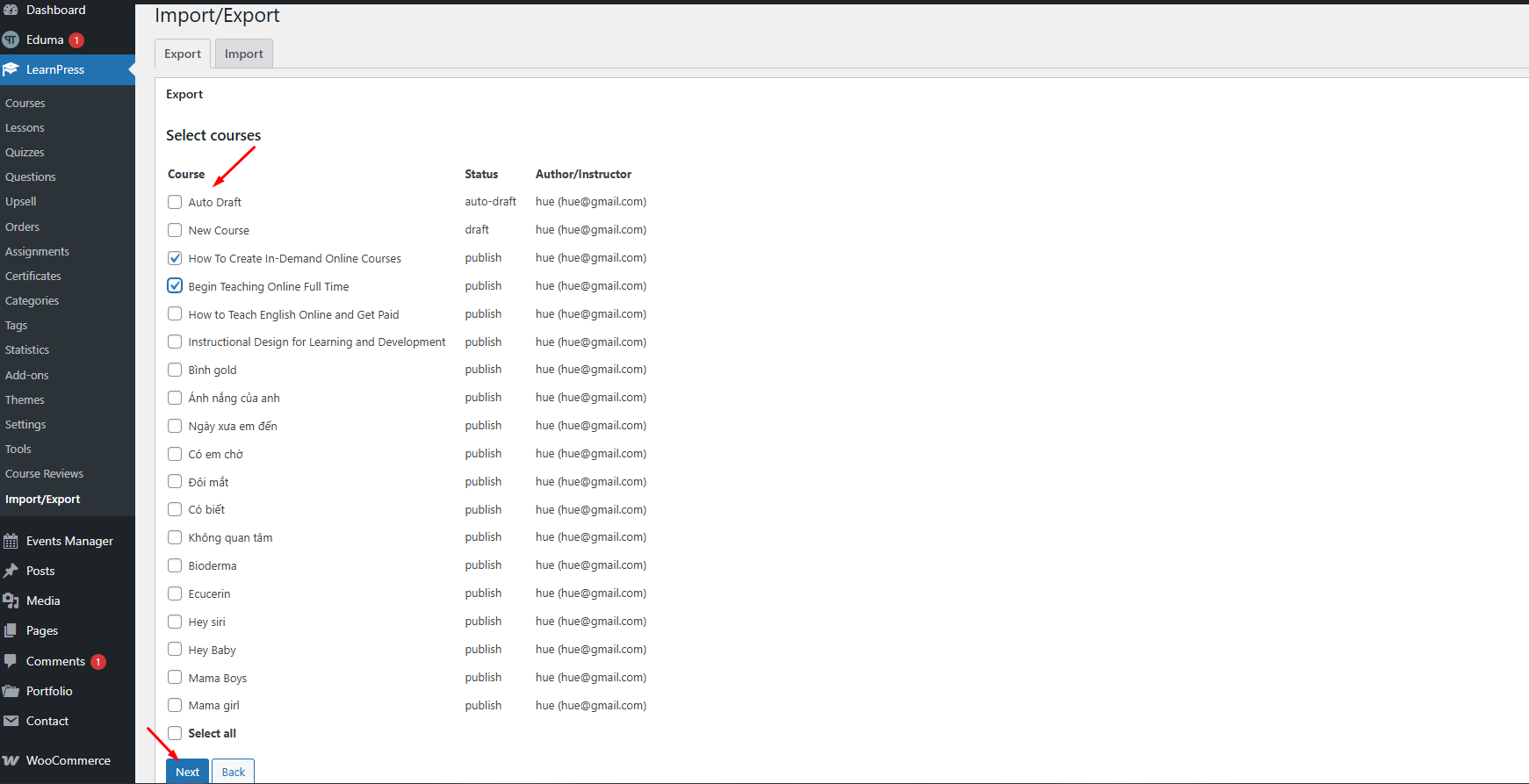Click the Course column header
1529x784 pixels.
(186, 174)
